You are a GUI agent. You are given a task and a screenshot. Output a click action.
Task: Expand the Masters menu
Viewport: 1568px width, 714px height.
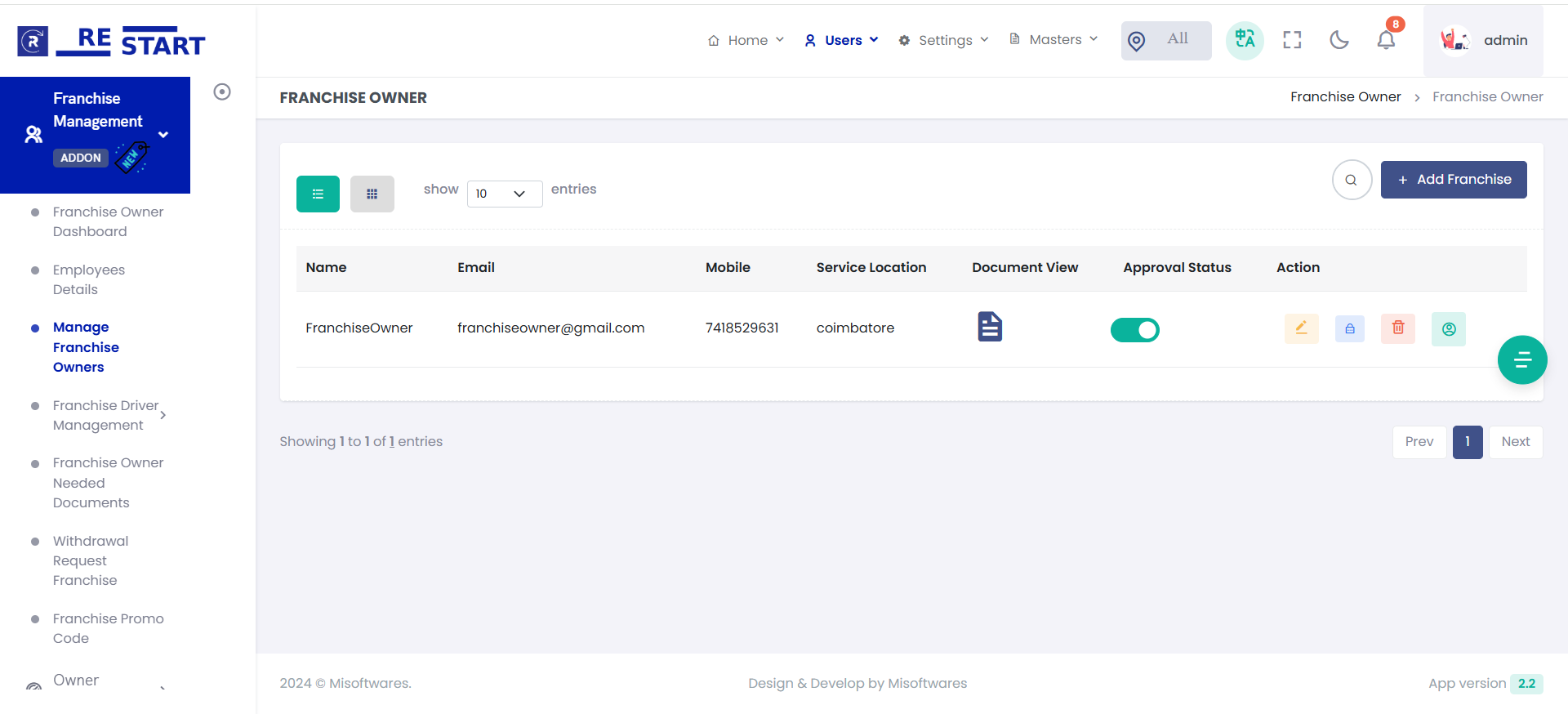coord(1054,40)
